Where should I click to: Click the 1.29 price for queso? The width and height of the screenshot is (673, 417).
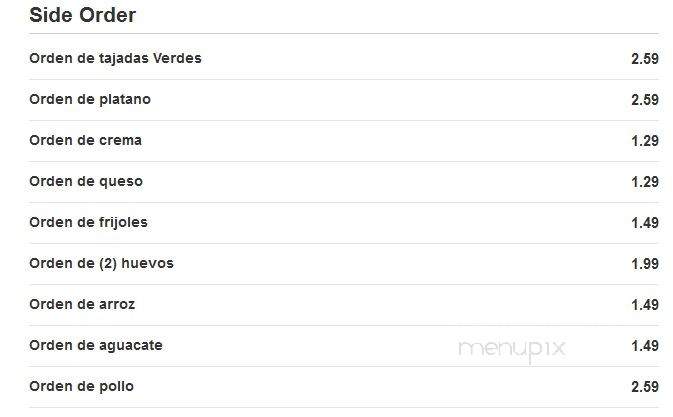click(x=645, y=182)
